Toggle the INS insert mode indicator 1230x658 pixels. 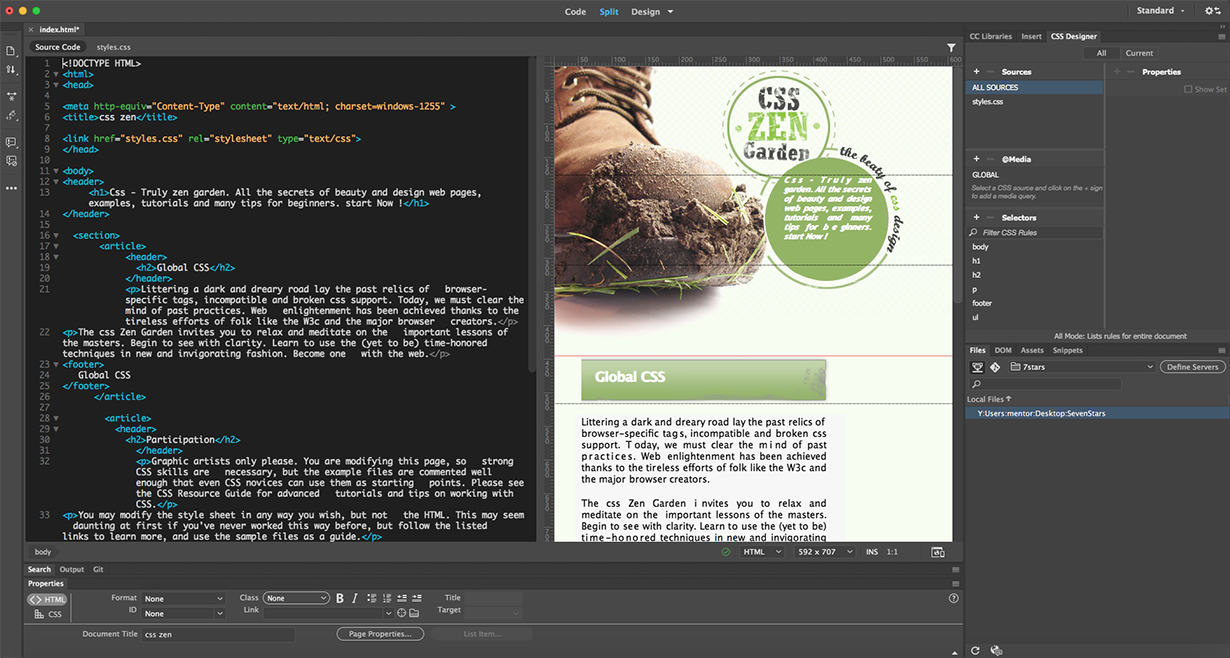872,552
